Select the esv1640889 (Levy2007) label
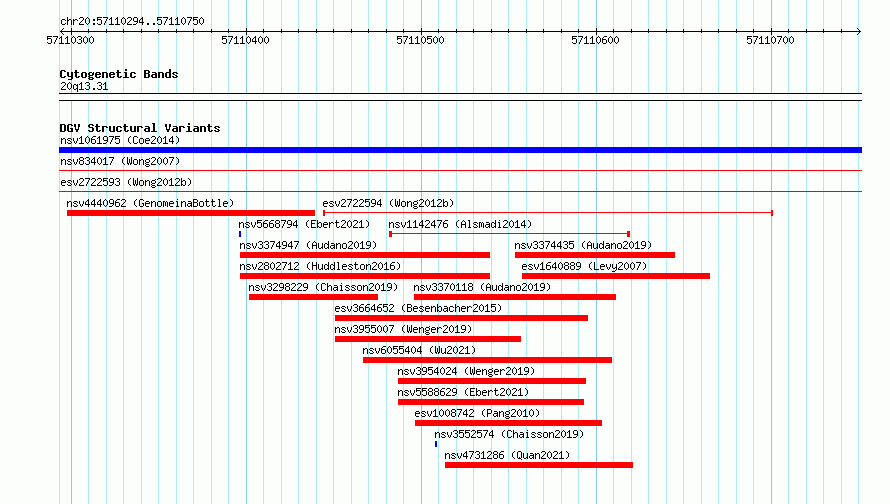Image resolution: width=890 pixels, height=504 pixels. [x=584, y=266]
